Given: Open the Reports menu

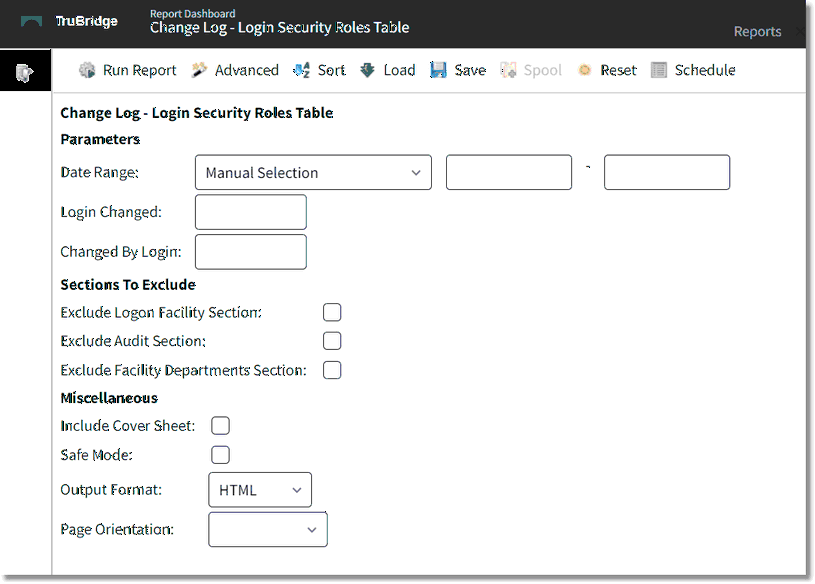Looking at the screenshot, I should [757, 31].
